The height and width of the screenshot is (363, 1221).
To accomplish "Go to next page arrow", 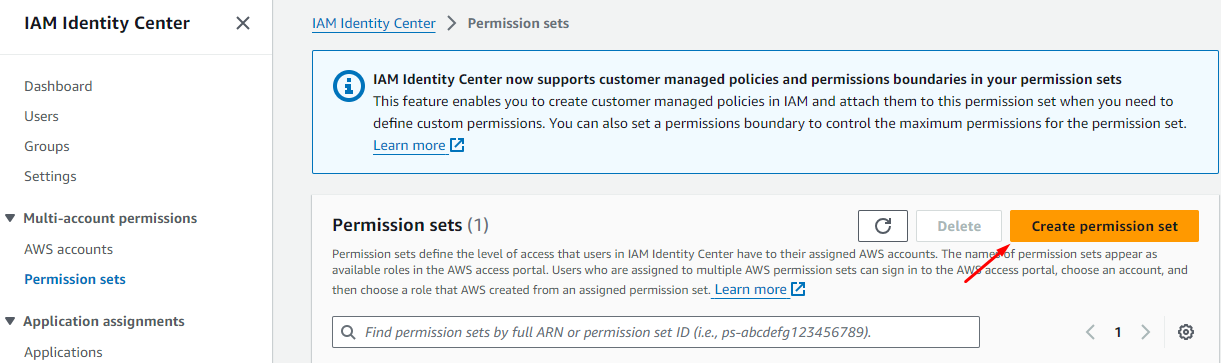I will tap(1146, 332).
